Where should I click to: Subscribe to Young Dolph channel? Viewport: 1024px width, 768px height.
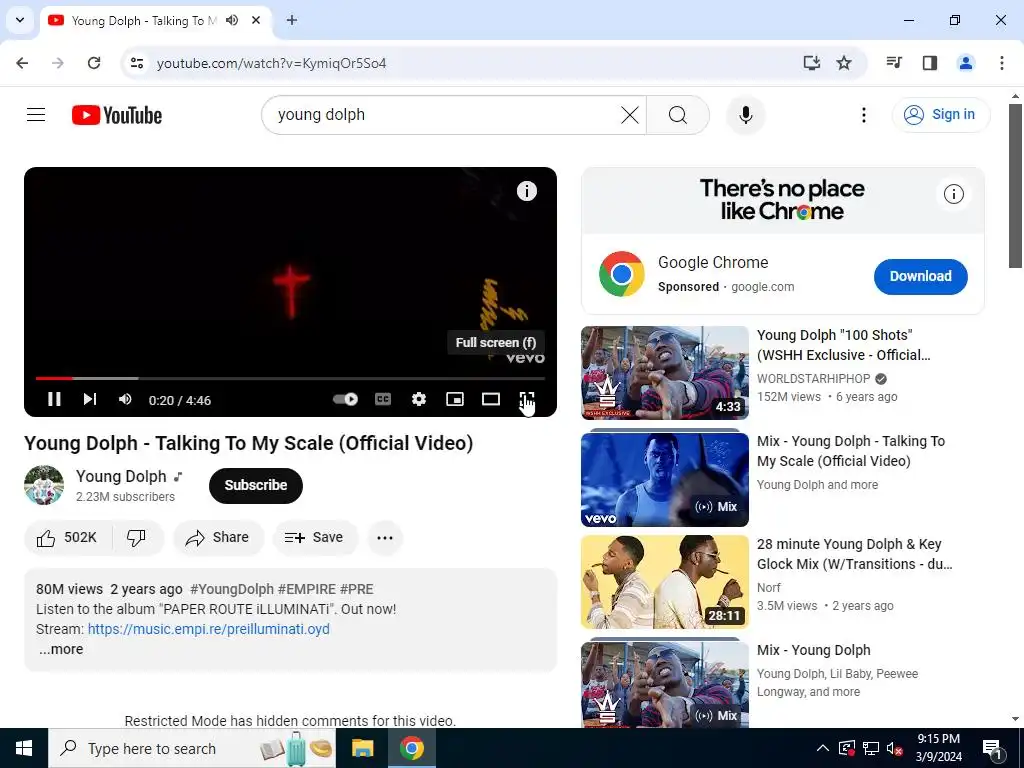[255, 485]
